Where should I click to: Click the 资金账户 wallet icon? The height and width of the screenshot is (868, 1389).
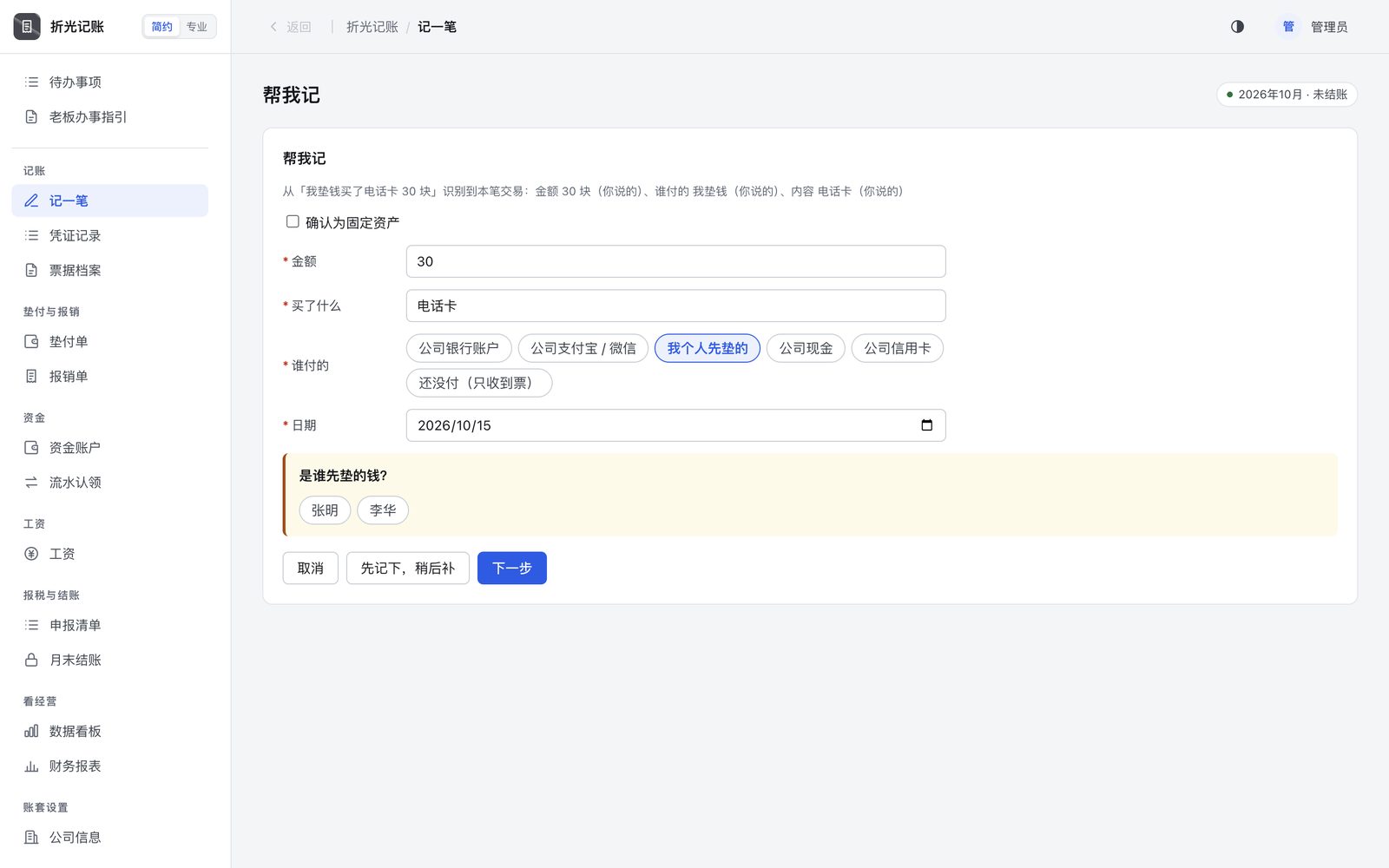[x=31, y=448]
